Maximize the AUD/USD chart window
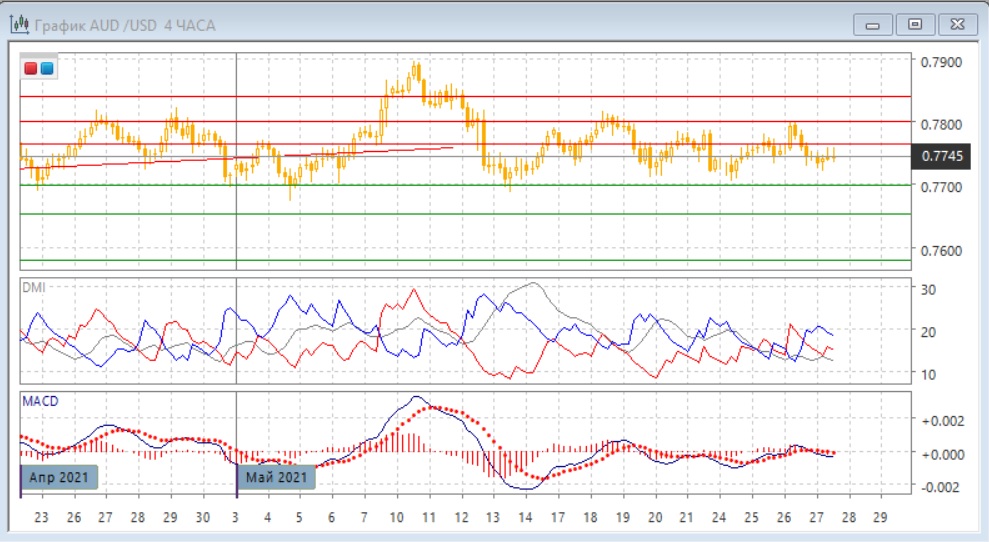 (914, 25)
